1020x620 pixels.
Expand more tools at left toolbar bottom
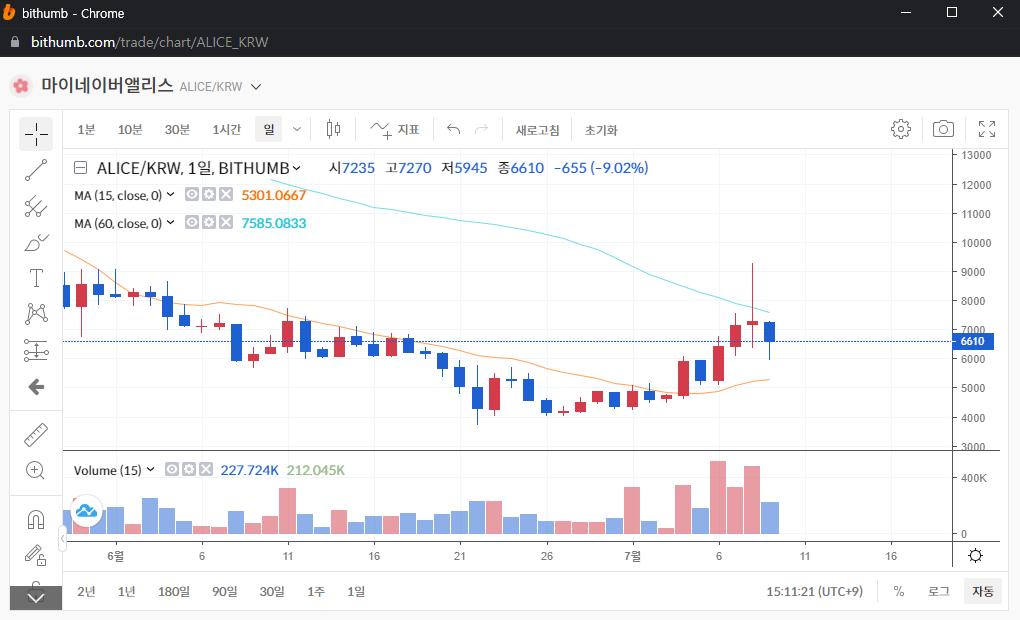pyautogui.click(x=36, y=598)
